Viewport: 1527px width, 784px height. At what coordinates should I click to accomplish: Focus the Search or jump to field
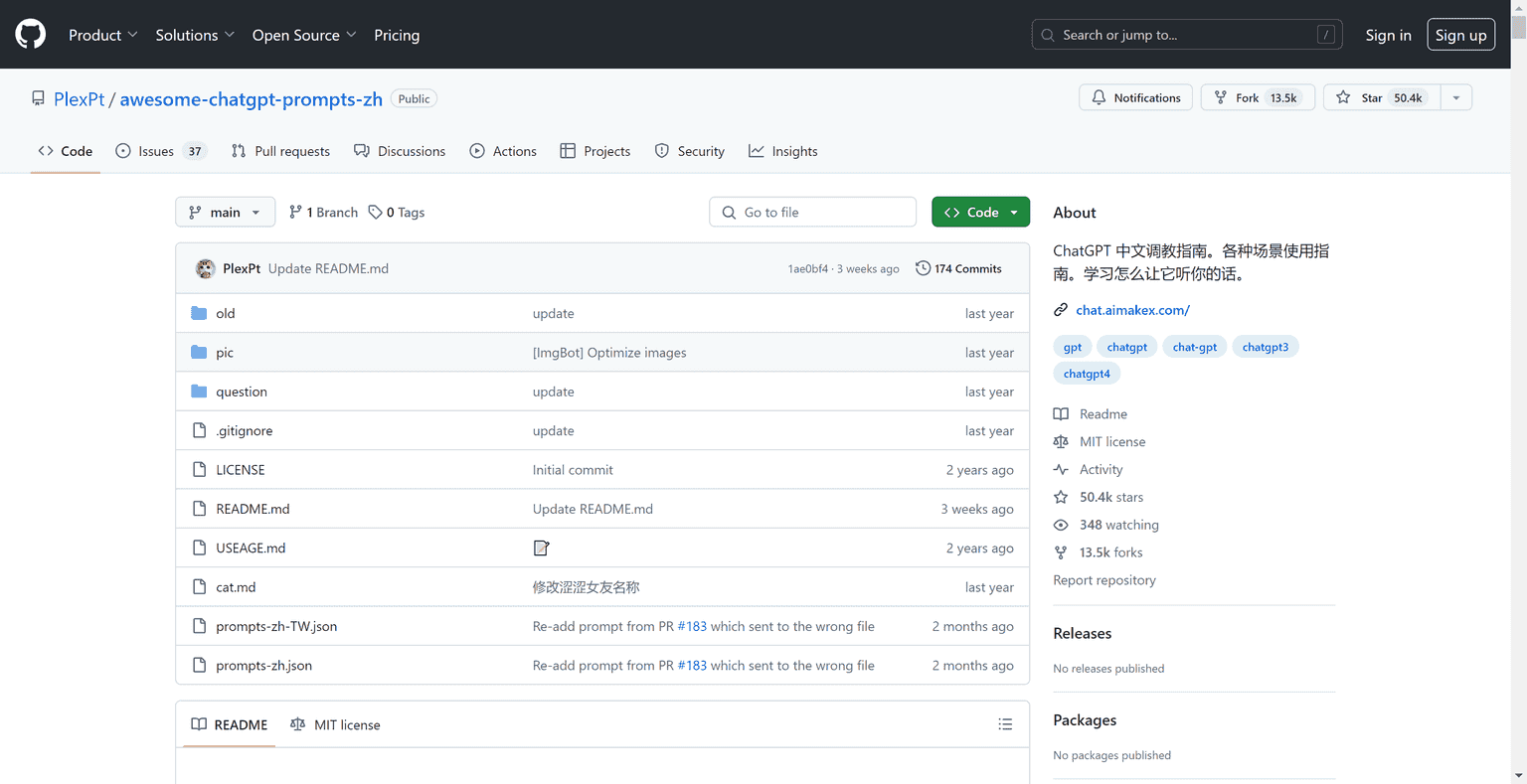tap(1187, 35)
